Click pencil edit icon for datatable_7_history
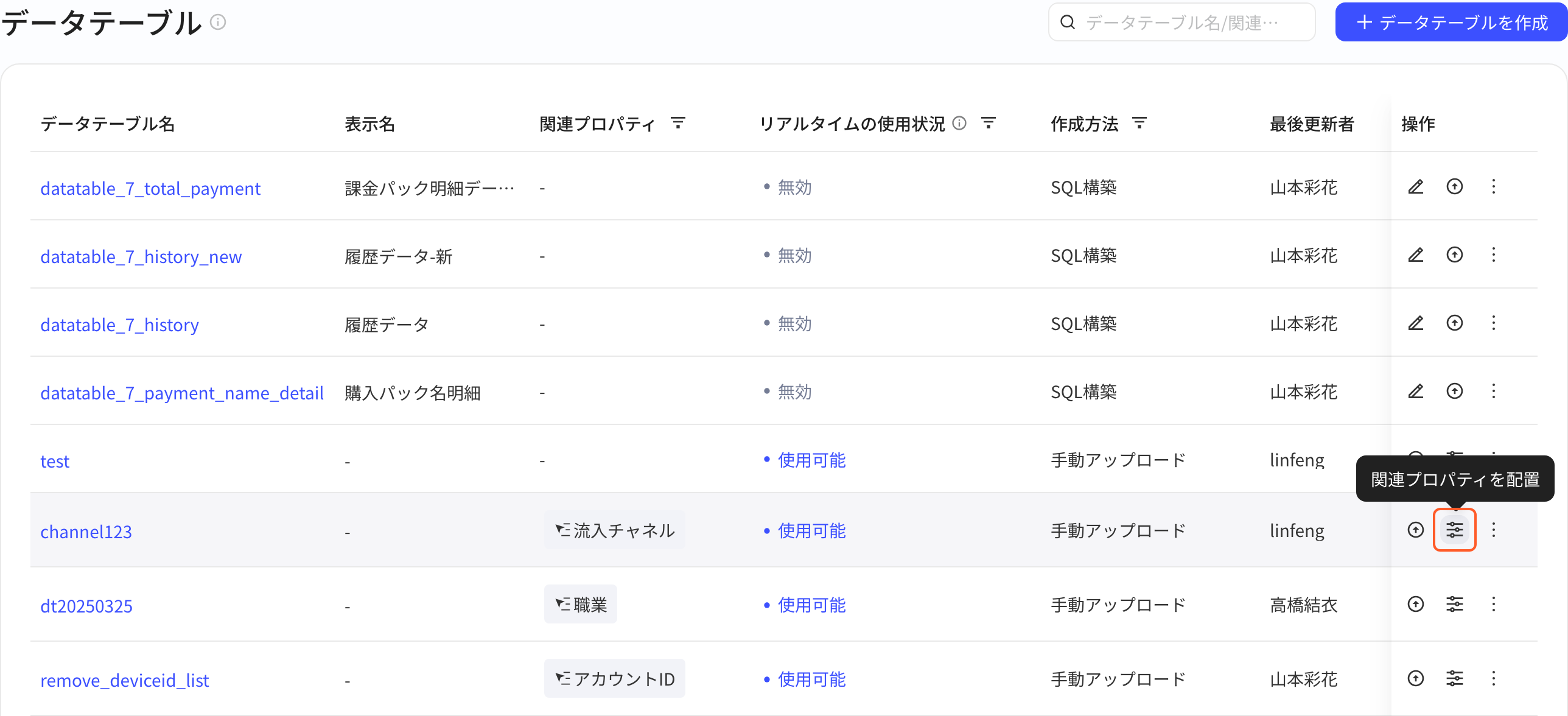The image size is (1568, 716). pyautogui.click(x=1416, y=323)
